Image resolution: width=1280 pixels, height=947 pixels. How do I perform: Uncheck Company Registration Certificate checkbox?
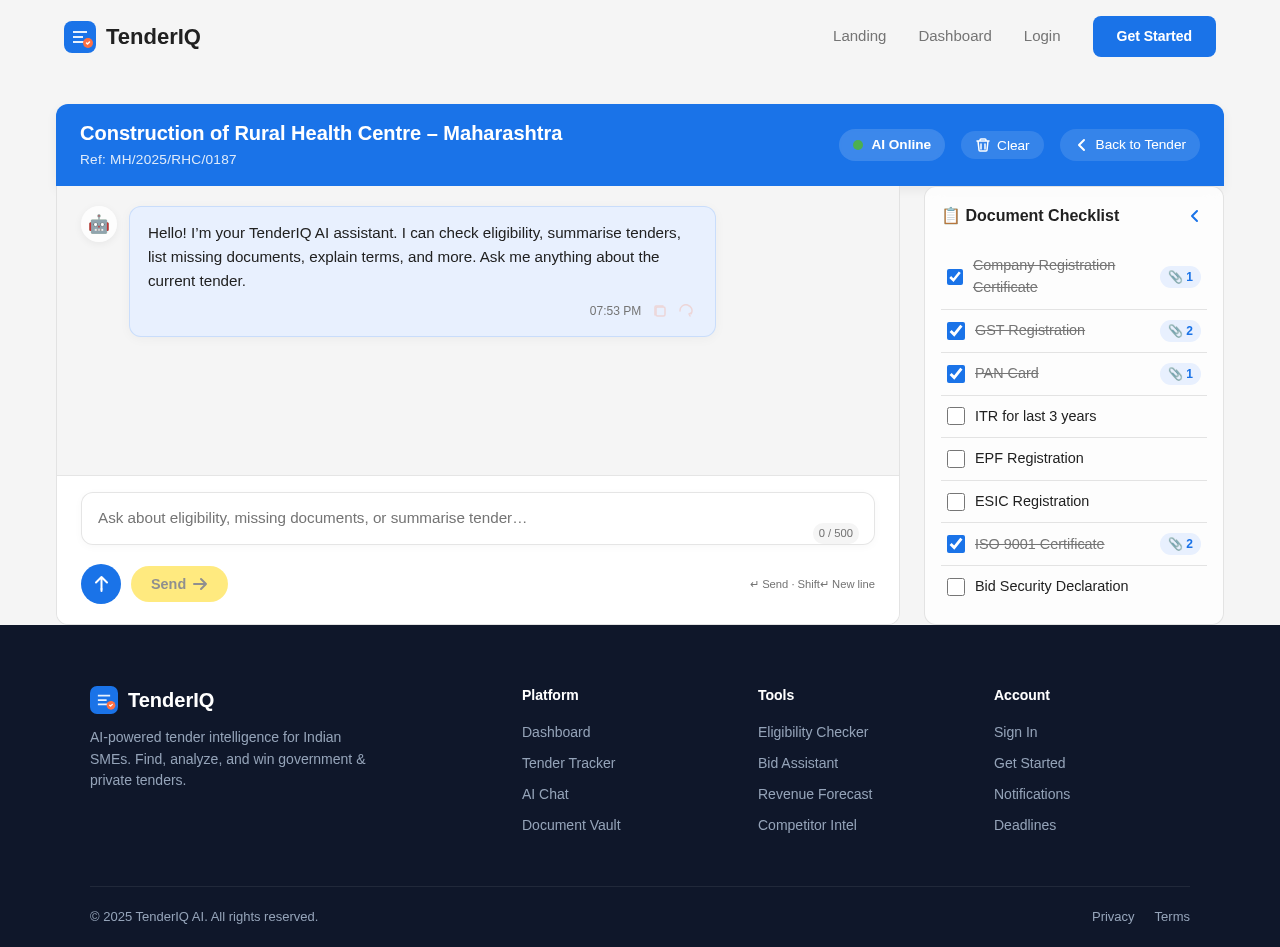tap(955, 277)
